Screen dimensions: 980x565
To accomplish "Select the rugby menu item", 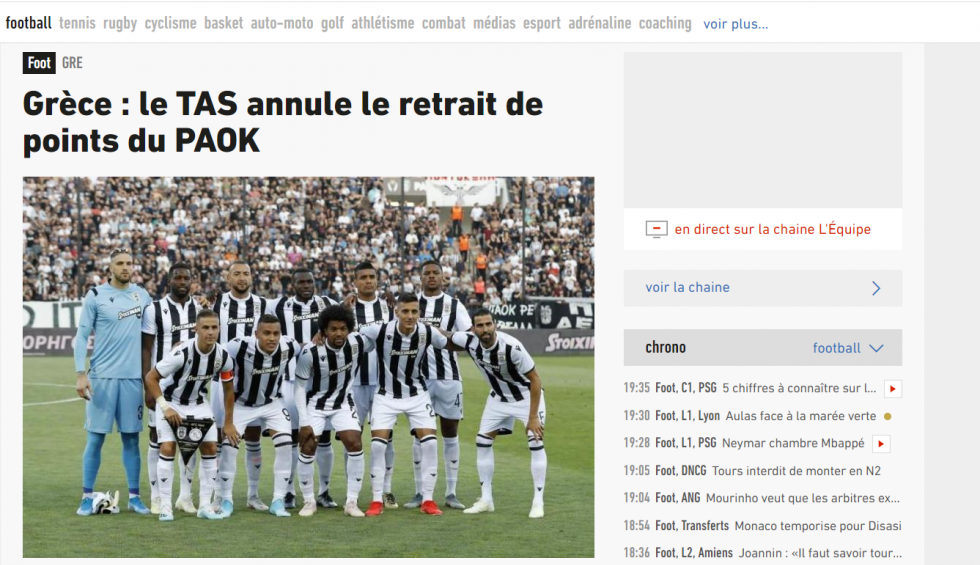I will point(120,23).
